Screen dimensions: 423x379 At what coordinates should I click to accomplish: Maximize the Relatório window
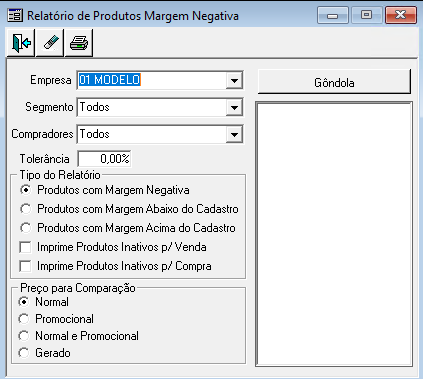[x=367, y=15]
